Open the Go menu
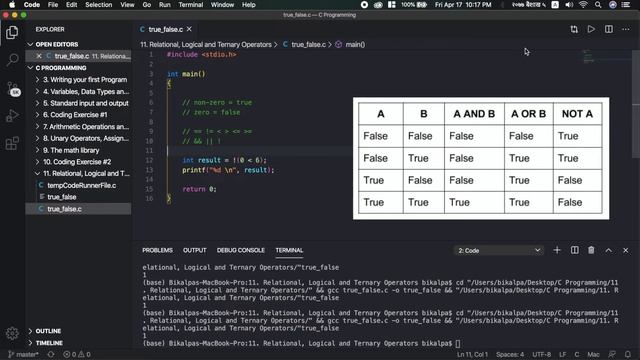Viewport: 640px width, 360px height. pyautogui.click(x=147, y=5)
